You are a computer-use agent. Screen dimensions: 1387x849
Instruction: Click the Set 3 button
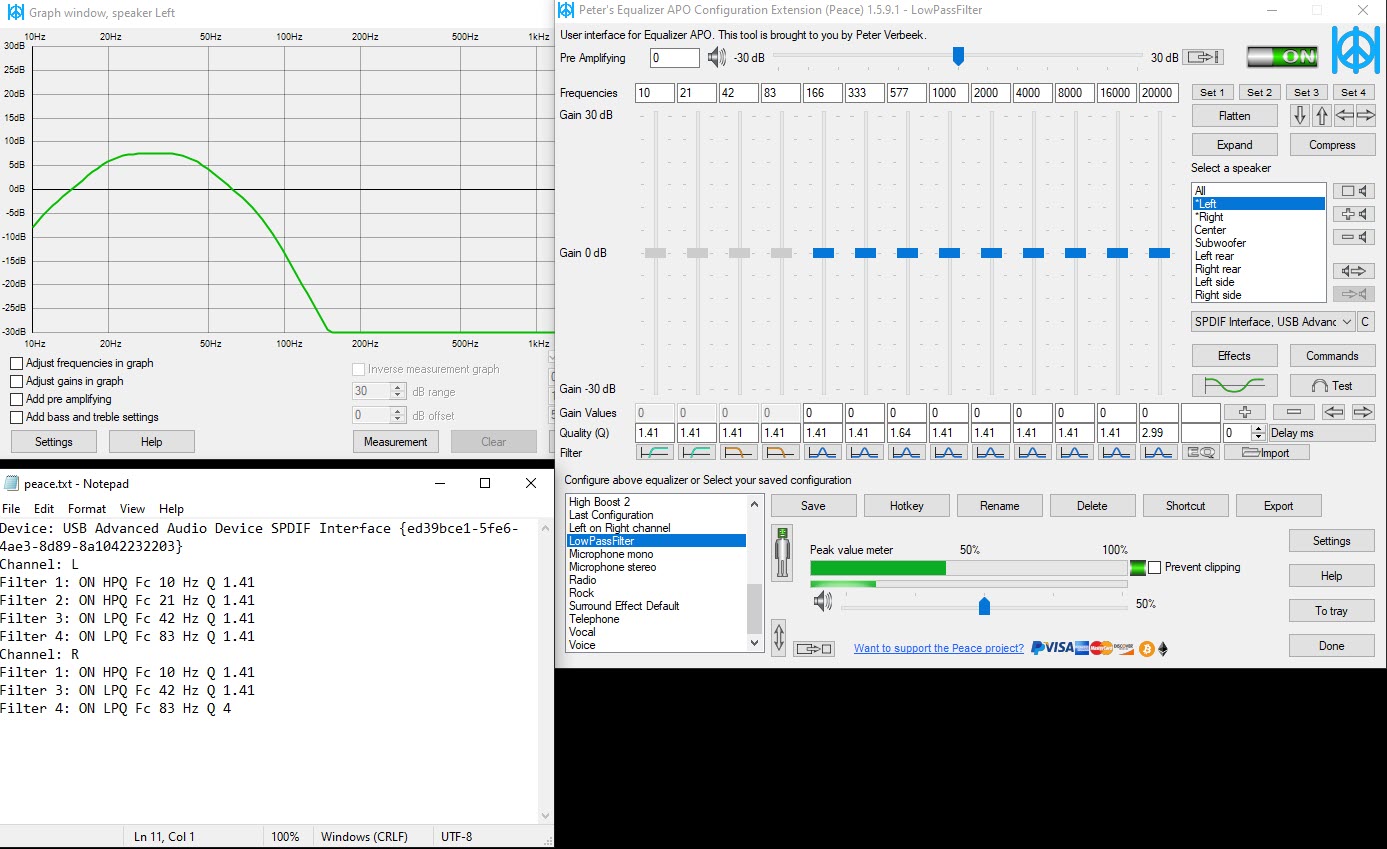(1306, 92)
